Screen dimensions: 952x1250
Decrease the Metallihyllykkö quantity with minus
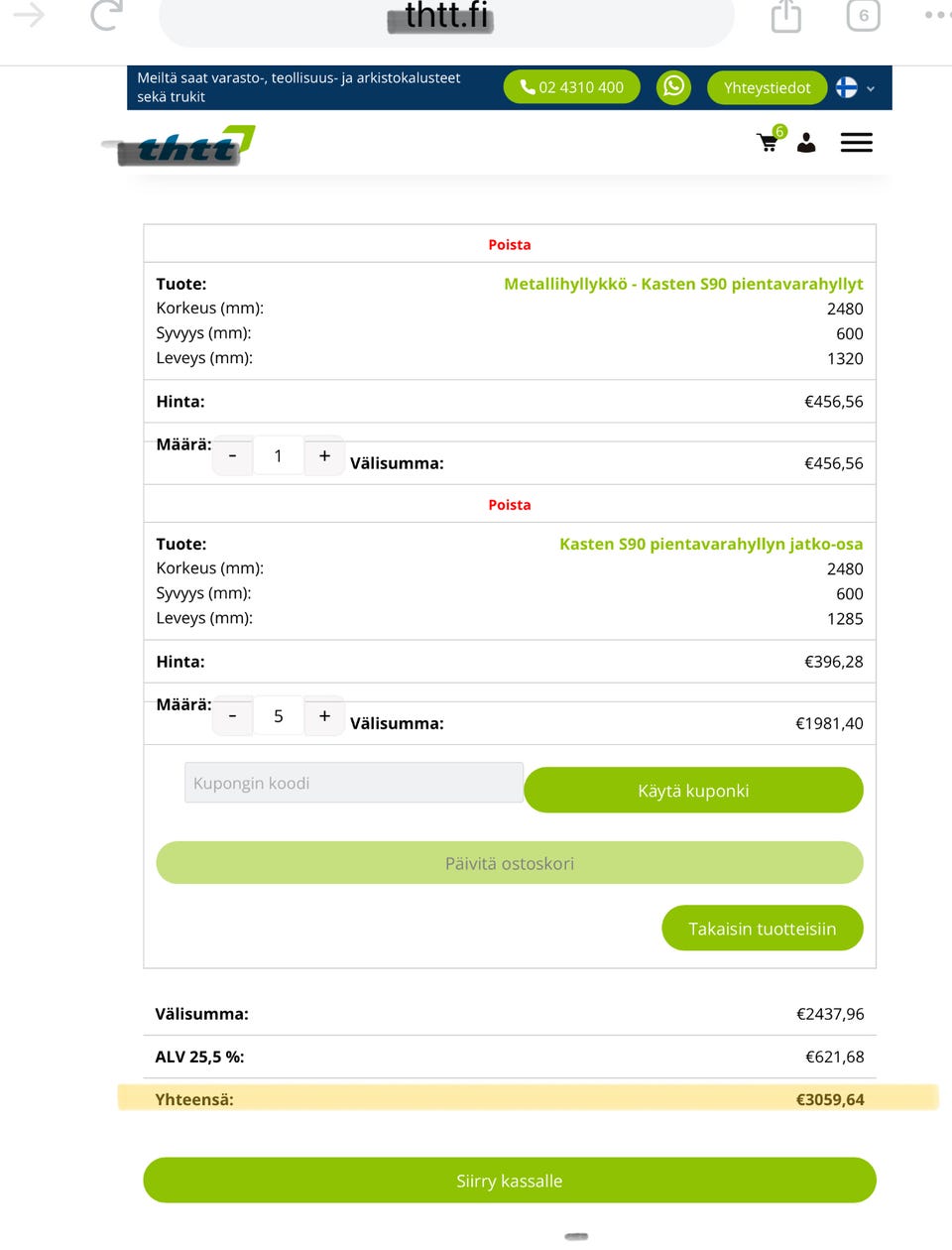(233, 455)
